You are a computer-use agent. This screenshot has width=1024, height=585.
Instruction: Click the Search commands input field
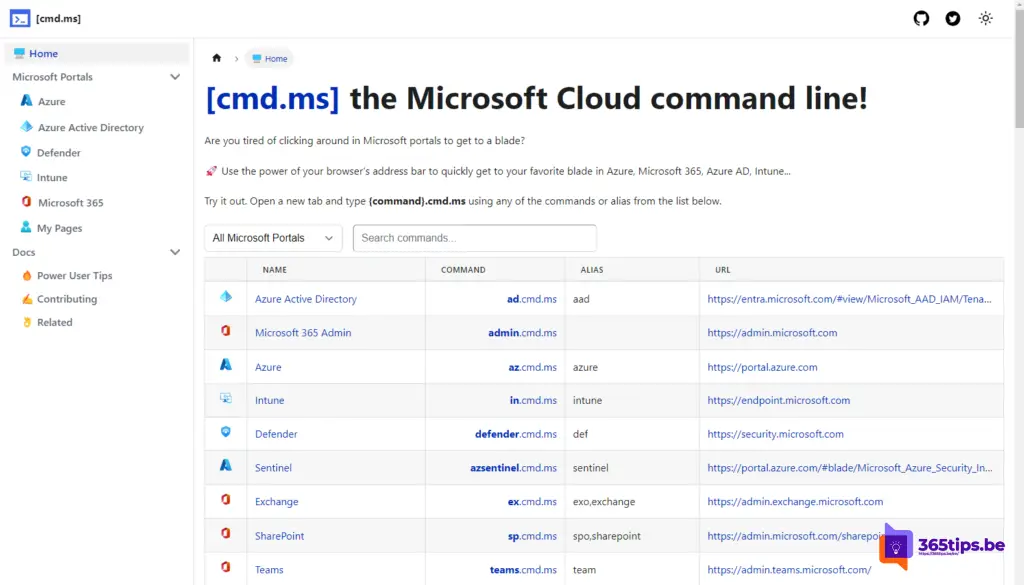(474, 238)
